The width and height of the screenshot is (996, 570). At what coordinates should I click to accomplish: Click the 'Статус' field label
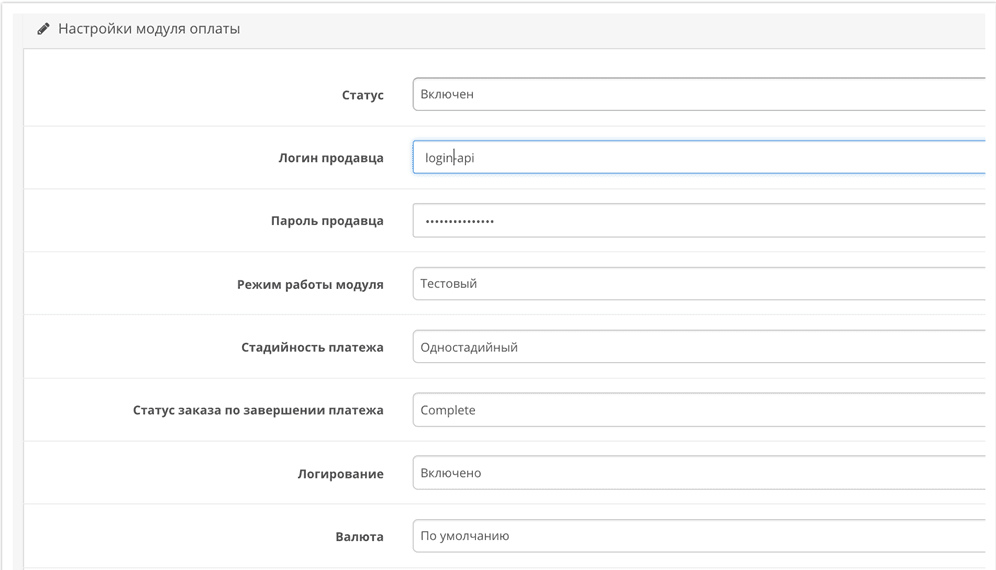coord(362,95)
